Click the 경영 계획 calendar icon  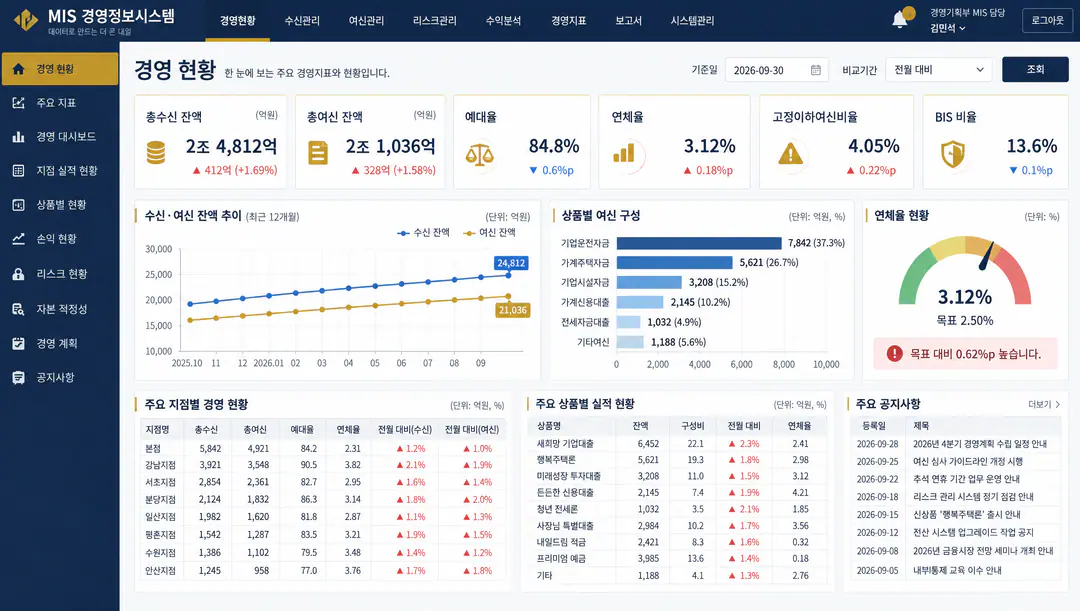point(19,343)
